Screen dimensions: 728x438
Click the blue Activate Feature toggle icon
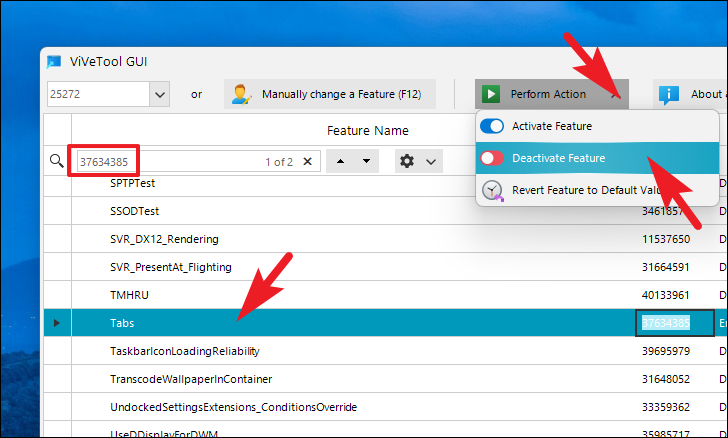[x=492, y=126]
